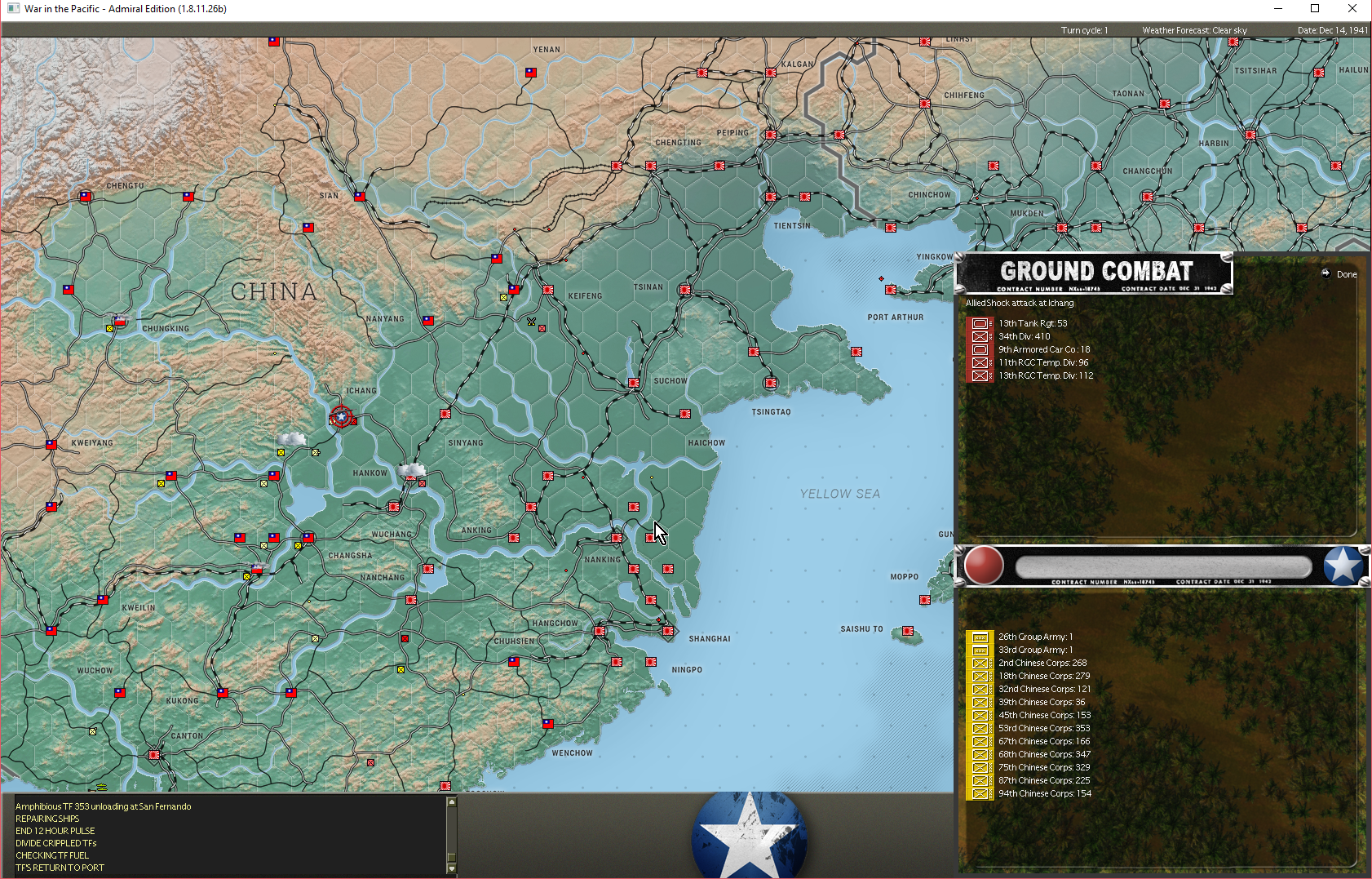This screenshot has height=879, width=1372.
Task: Click the large Allied star globe emblem
Action: (x=749, y=835)
